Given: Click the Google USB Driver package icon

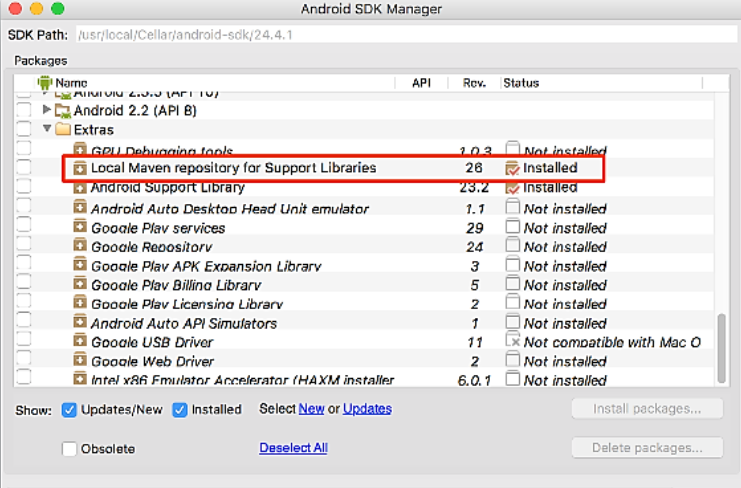Looking at the screenshot, I should [x=80, y=342].
